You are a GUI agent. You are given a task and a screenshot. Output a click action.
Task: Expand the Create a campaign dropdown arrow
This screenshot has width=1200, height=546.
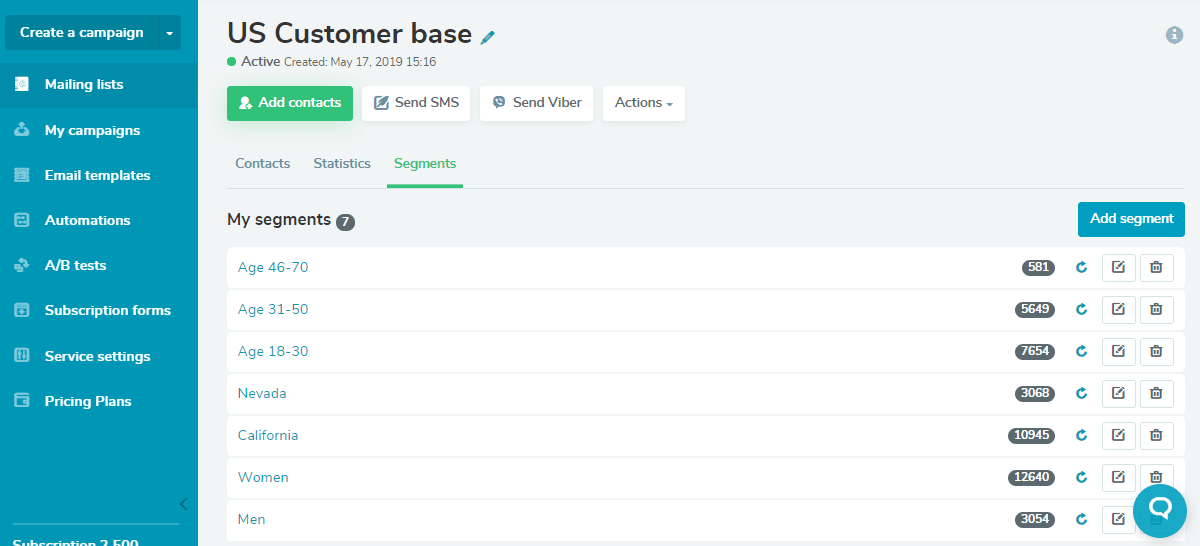170,33
